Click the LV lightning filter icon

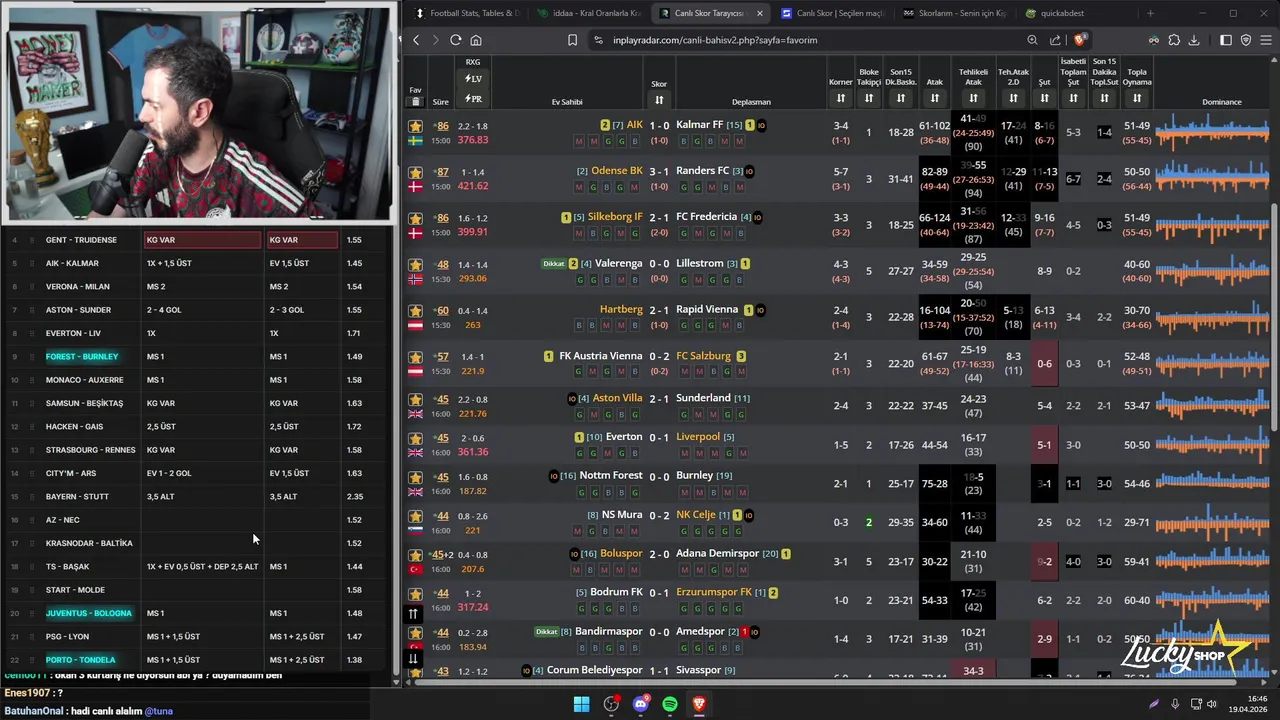coord(473,79)
